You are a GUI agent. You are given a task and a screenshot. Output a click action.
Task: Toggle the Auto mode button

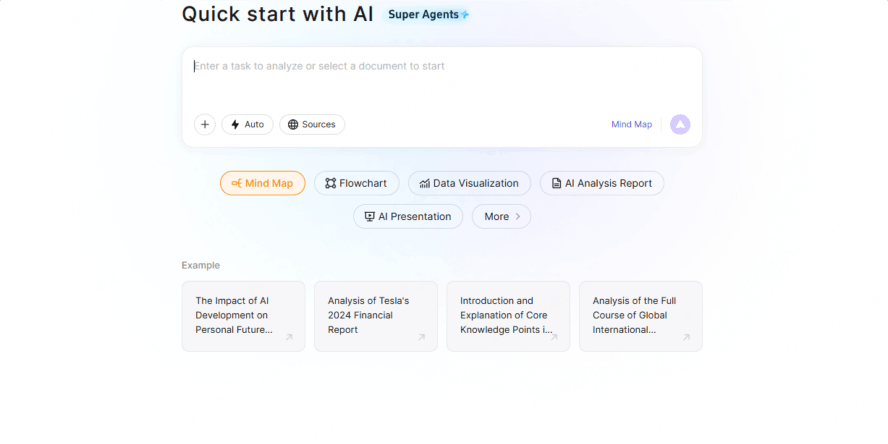coord(247,125)
